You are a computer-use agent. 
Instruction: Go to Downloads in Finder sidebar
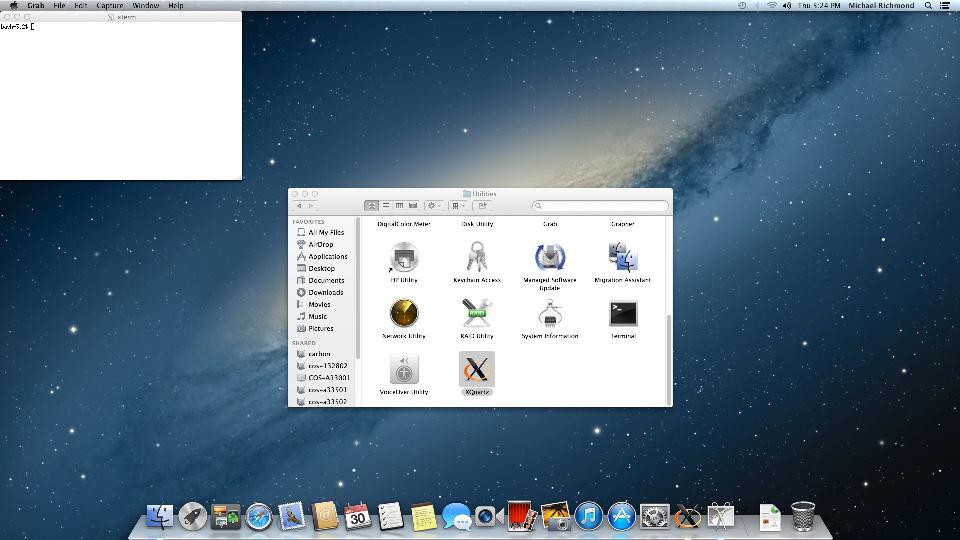(325, 292)
